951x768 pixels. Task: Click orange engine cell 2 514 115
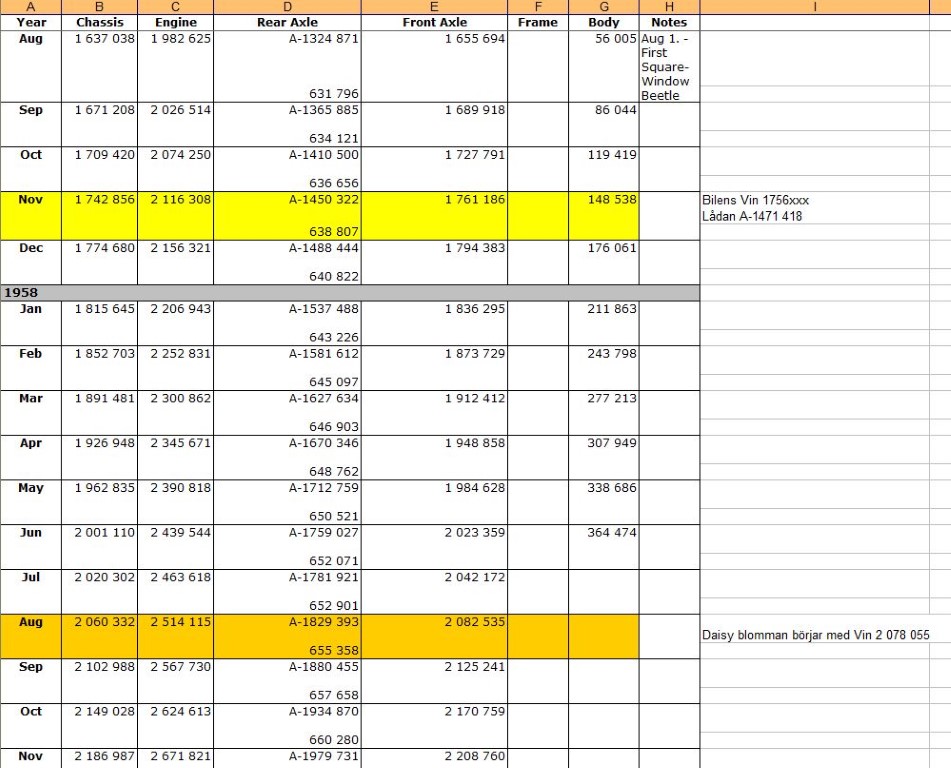click(180, 622)
